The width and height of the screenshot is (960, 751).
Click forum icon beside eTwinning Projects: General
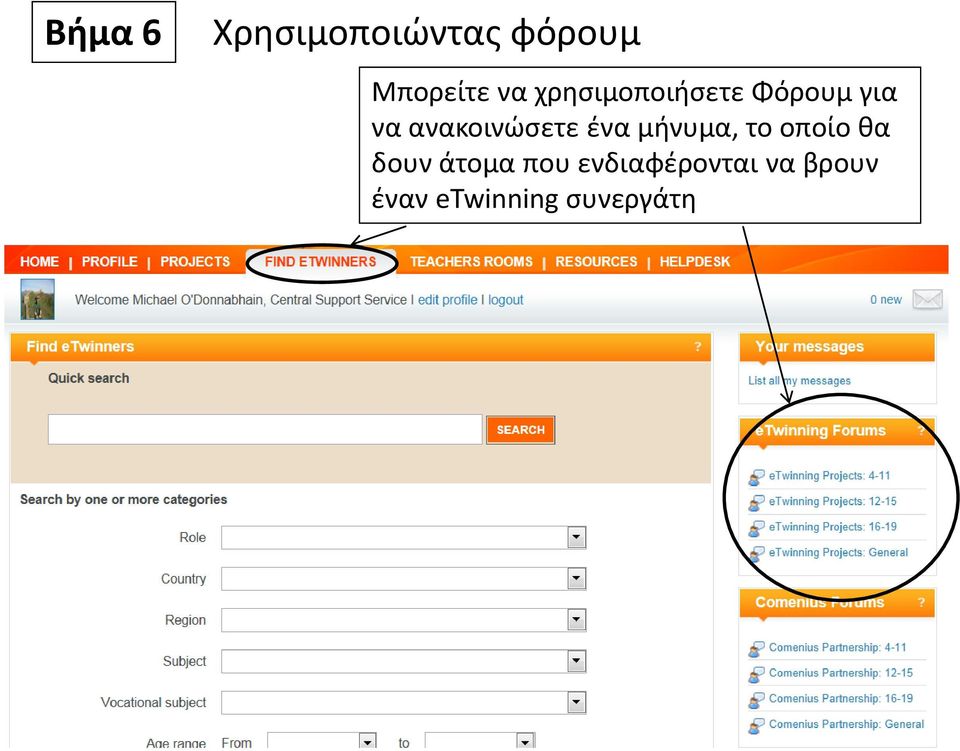(x=757, y=553)
